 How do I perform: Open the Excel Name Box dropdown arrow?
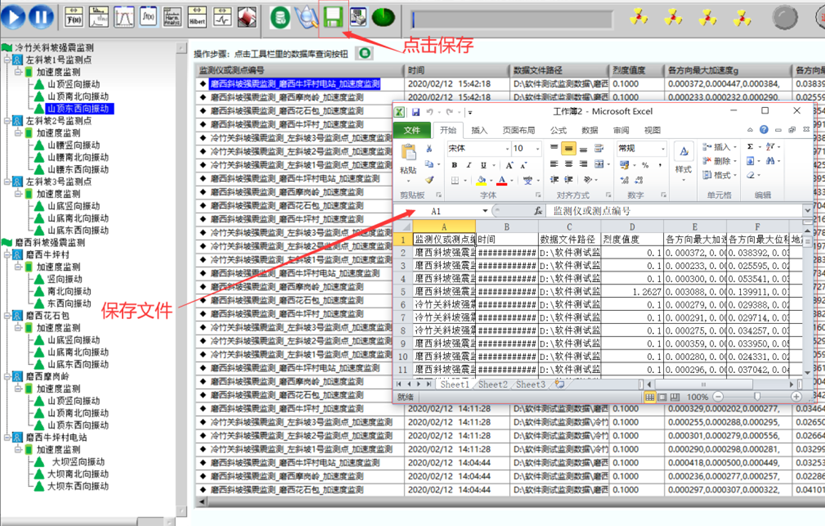[x=487, y=212]
